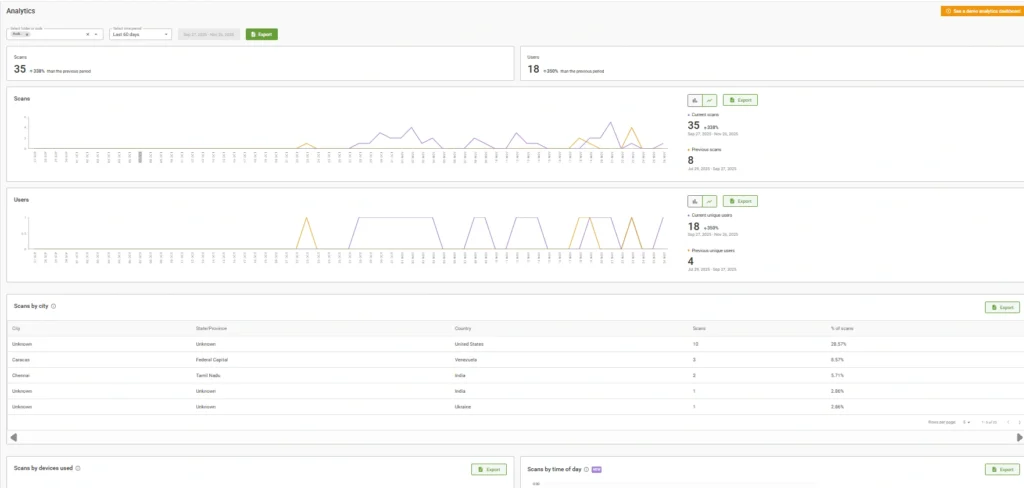Viewport: 1024px width, 488px height.
Task: Click the Analytics page heading
Action: point(21,11)
